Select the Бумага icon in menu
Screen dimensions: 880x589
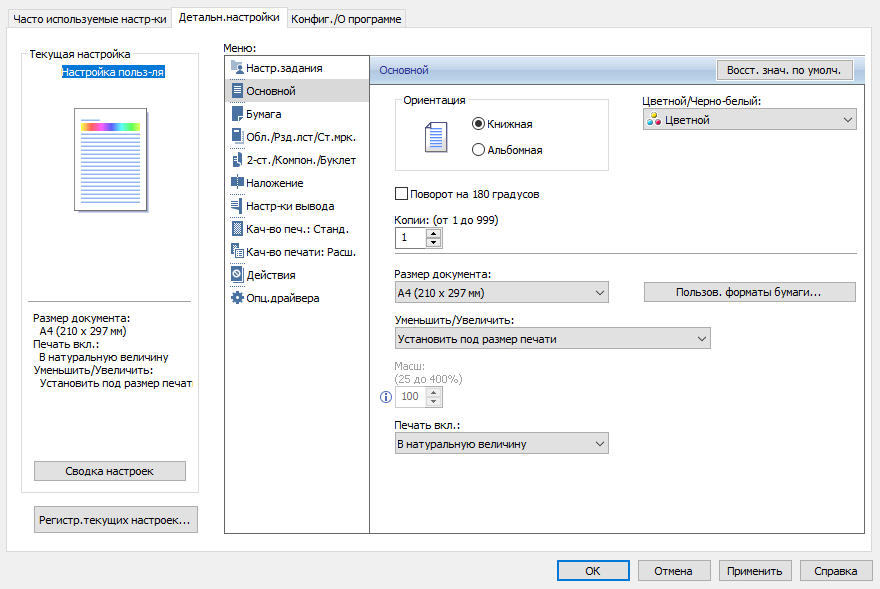tap(237, 114)
